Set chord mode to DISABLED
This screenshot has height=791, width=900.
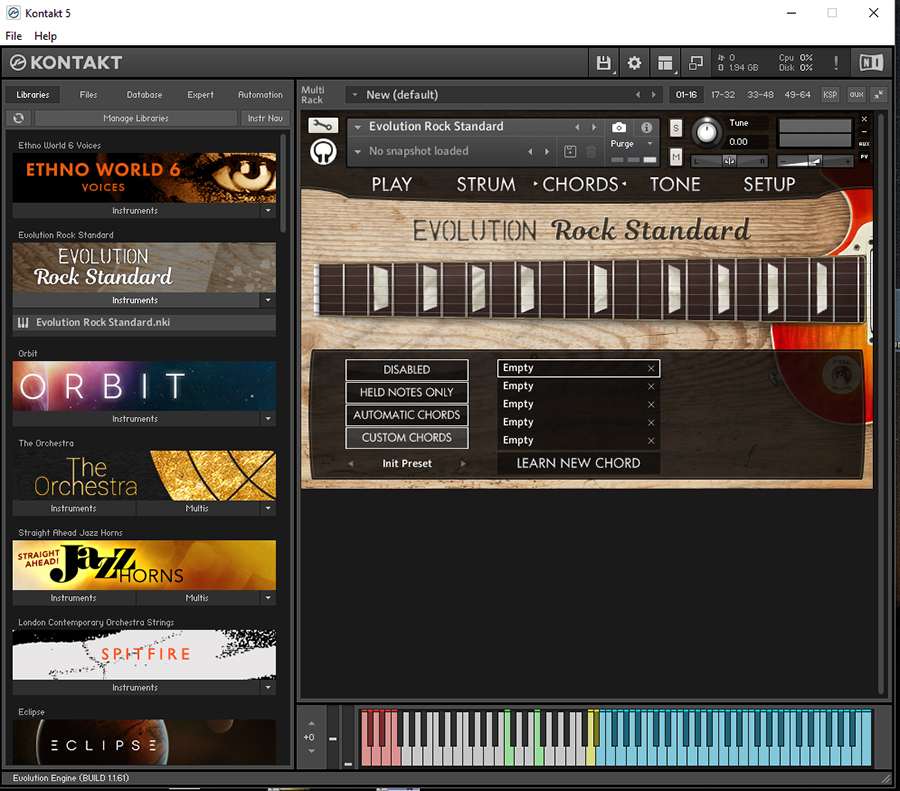pyautogui.click(x=407, y=370)
